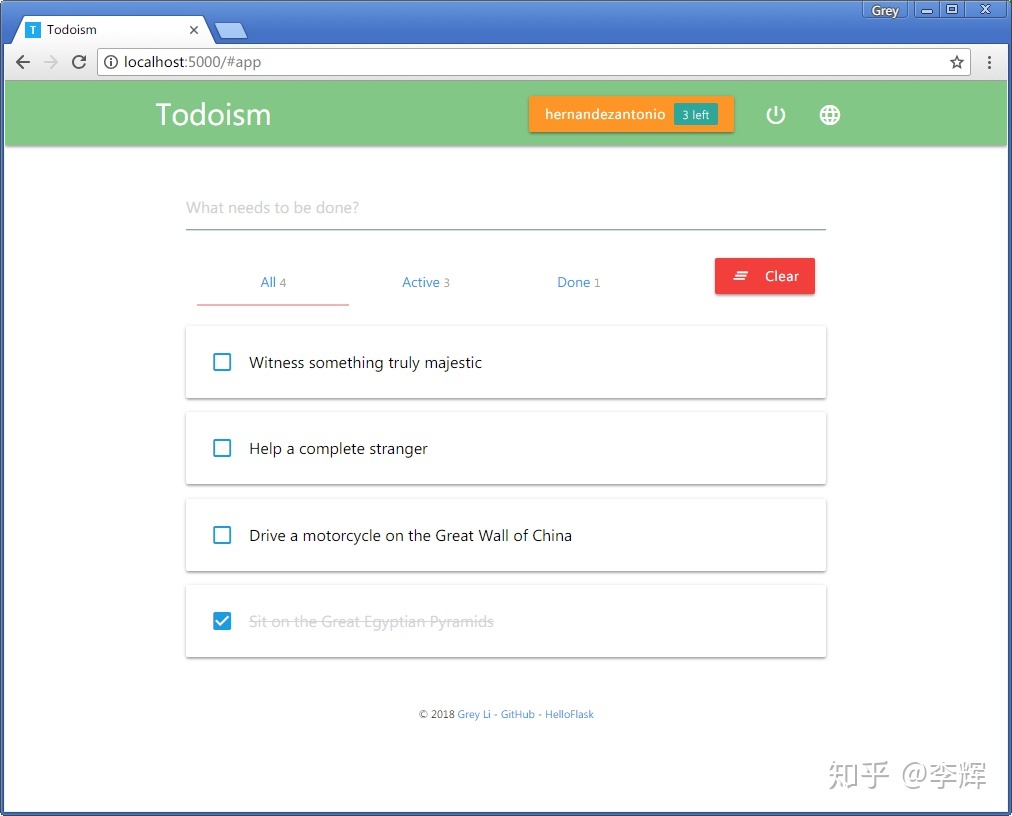The width and height of the screenshot is (1012, 816).
Task: Open the GitHub footer link
Action: pyautogui.click(x=518, y=714)
